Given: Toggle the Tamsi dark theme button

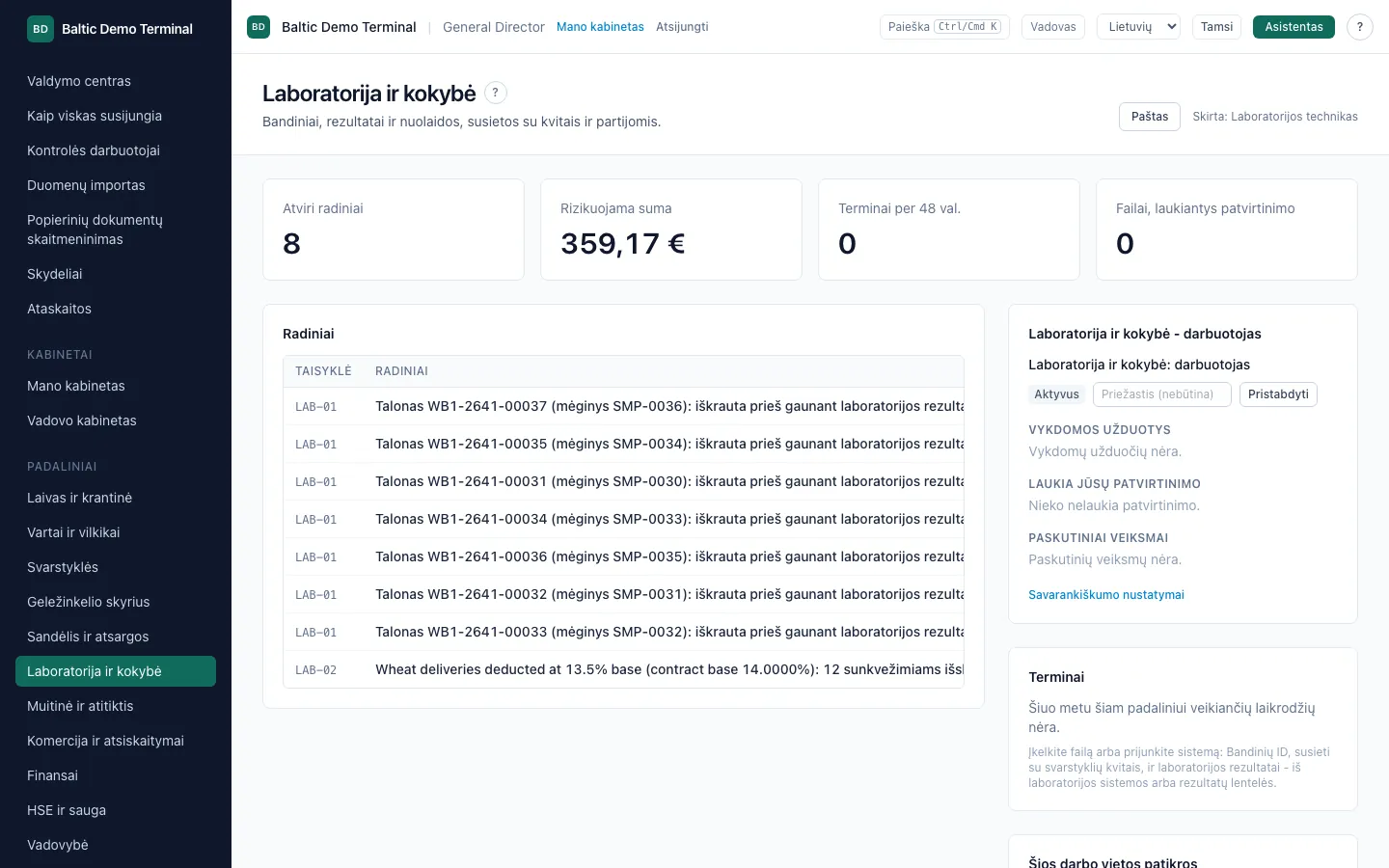Looking at the screenshot, I should 1216,27.
